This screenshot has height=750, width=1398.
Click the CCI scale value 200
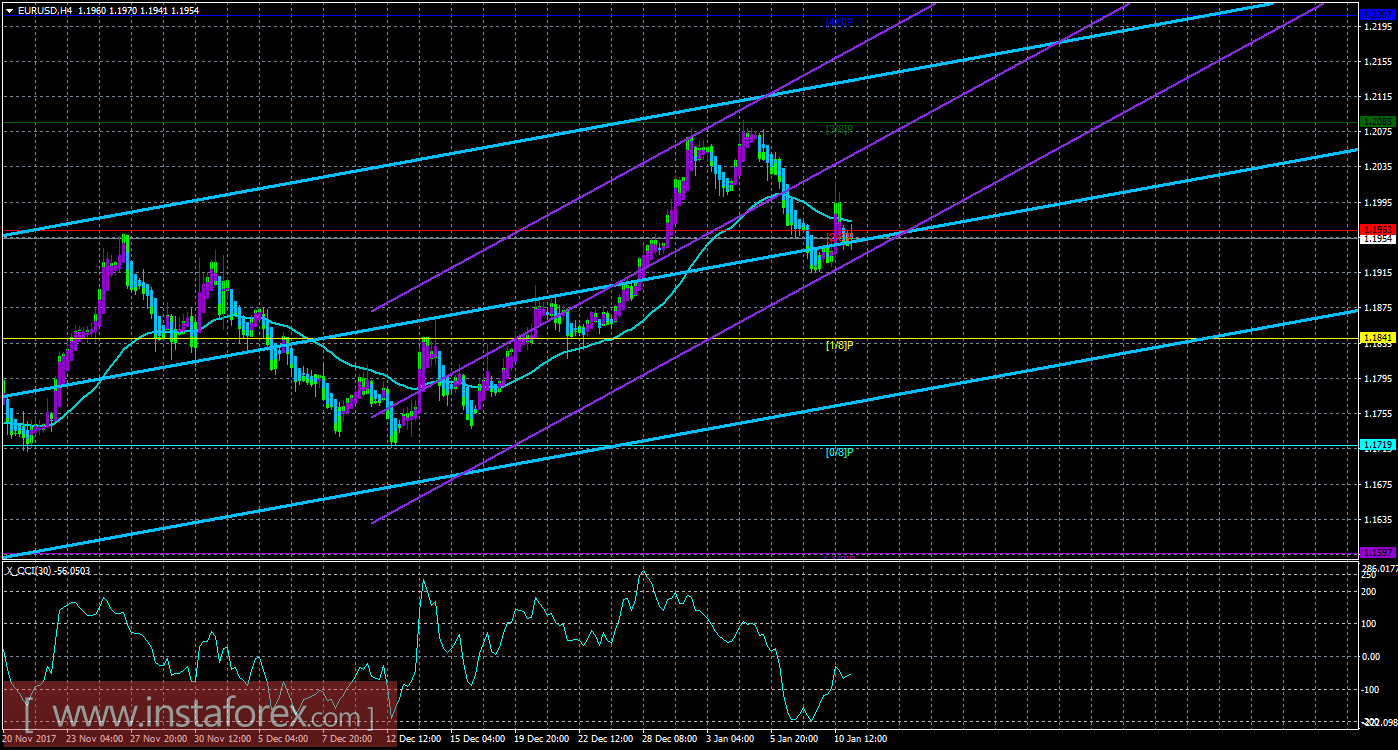coord(1371,591)
